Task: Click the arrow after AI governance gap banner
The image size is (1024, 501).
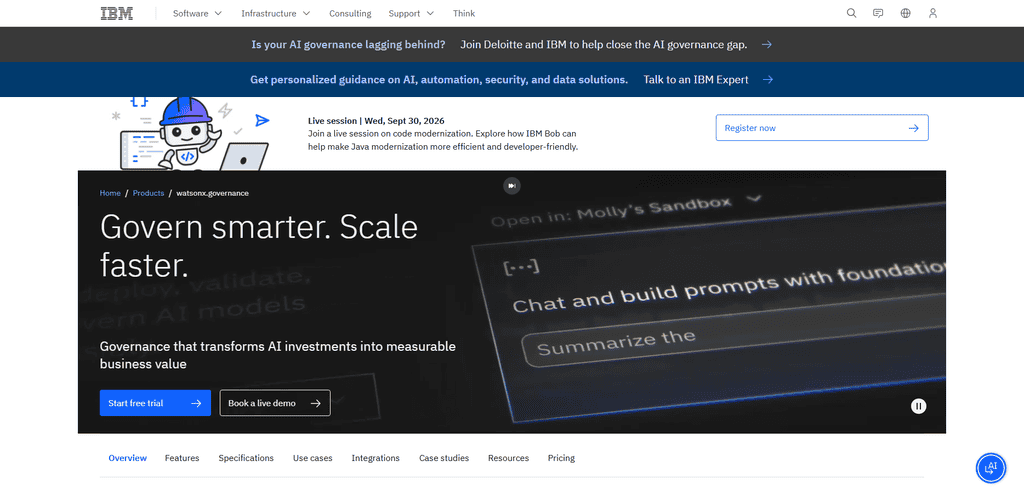Action: click(x=767, y=44)
